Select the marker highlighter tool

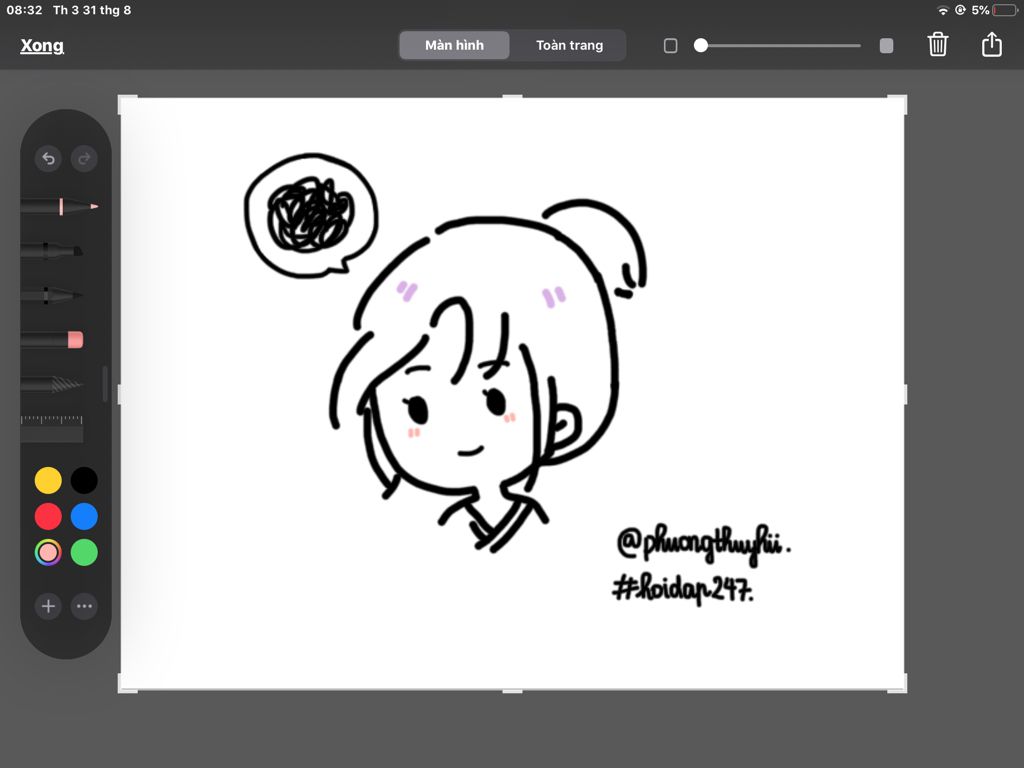52,251
